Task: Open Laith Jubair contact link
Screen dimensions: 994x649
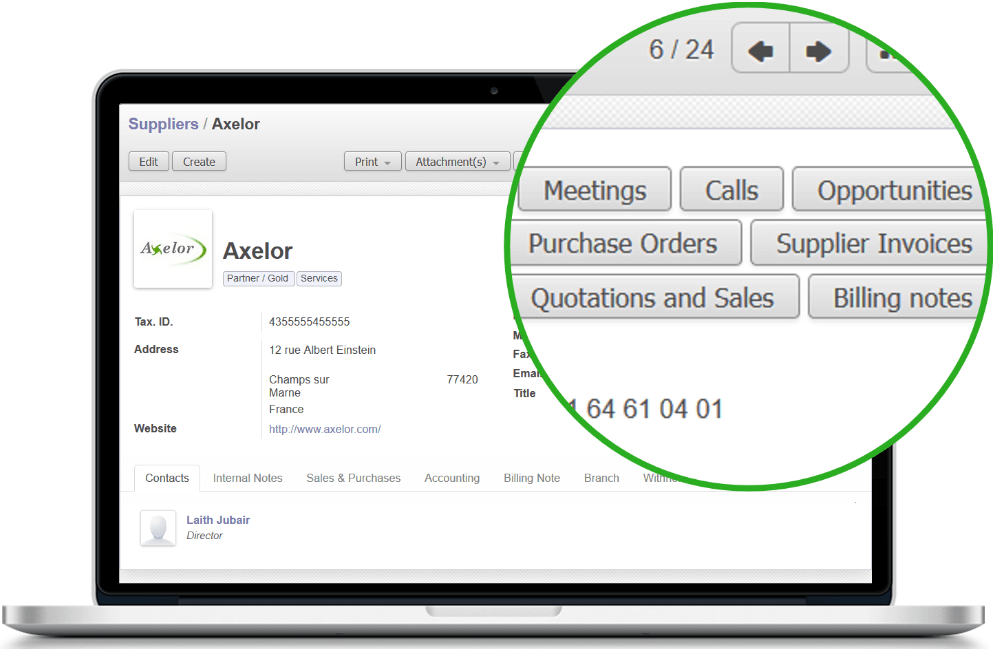Action: (218, 520)
